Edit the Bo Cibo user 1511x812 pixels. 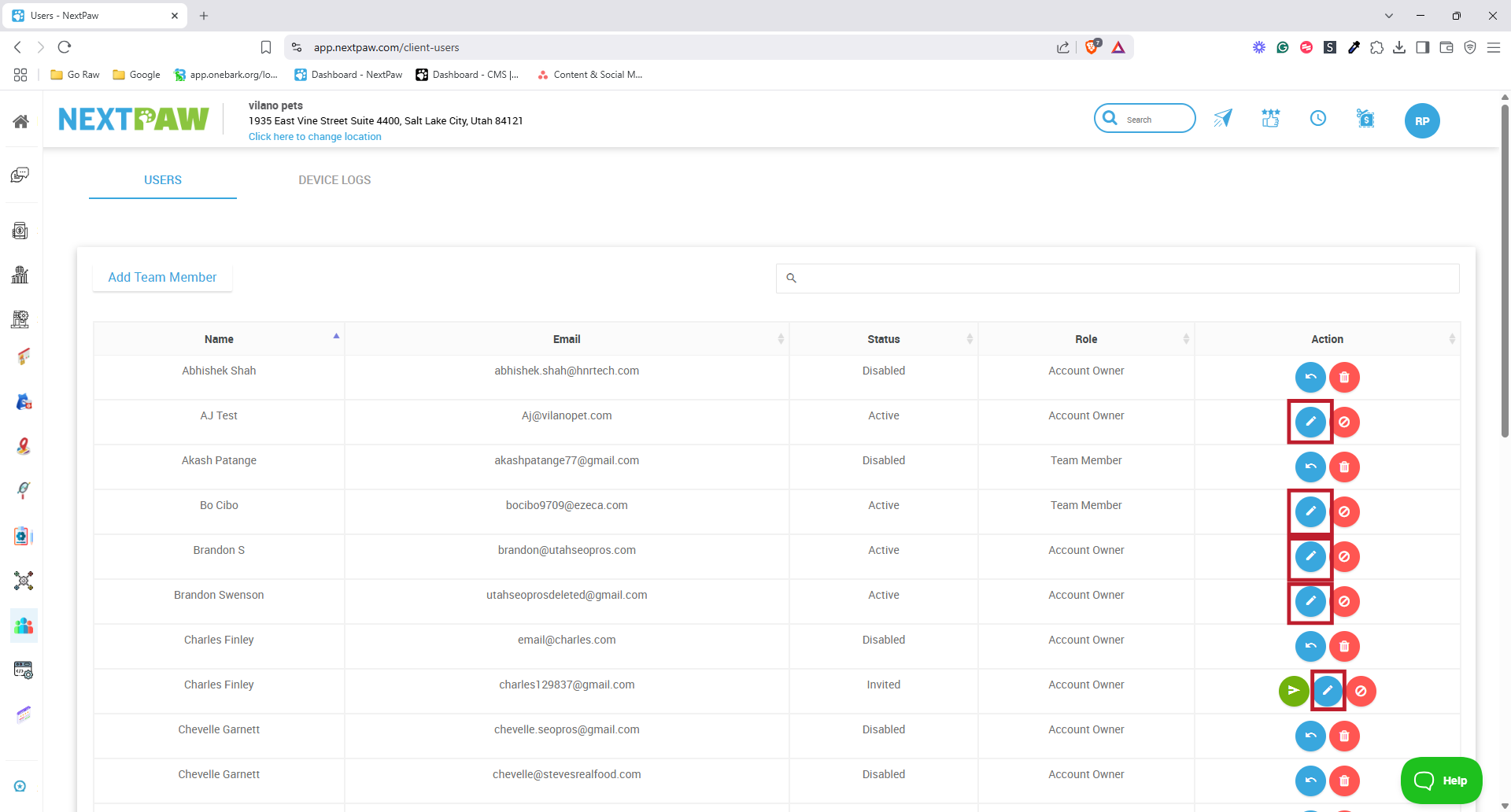[1310, 511]
